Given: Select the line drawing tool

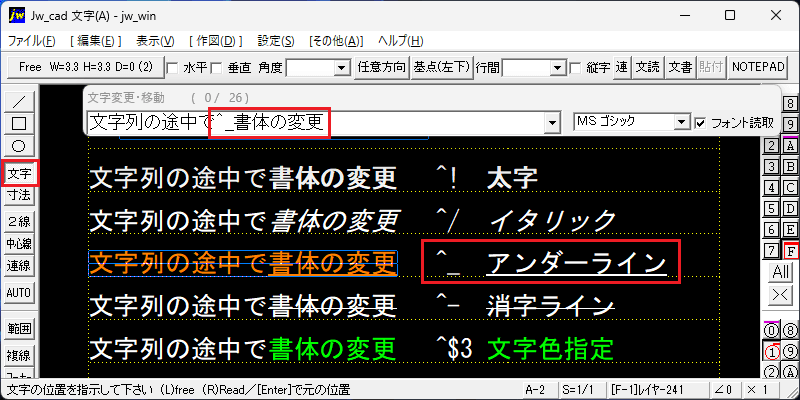Looking at the screenshot, I should [19, 101].
